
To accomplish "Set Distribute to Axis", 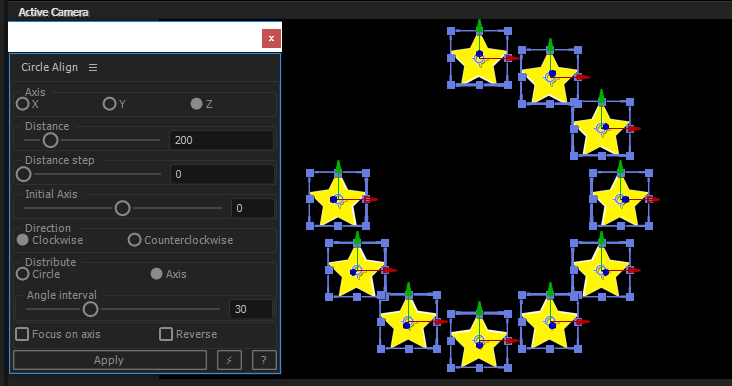I will coord(156,274).
